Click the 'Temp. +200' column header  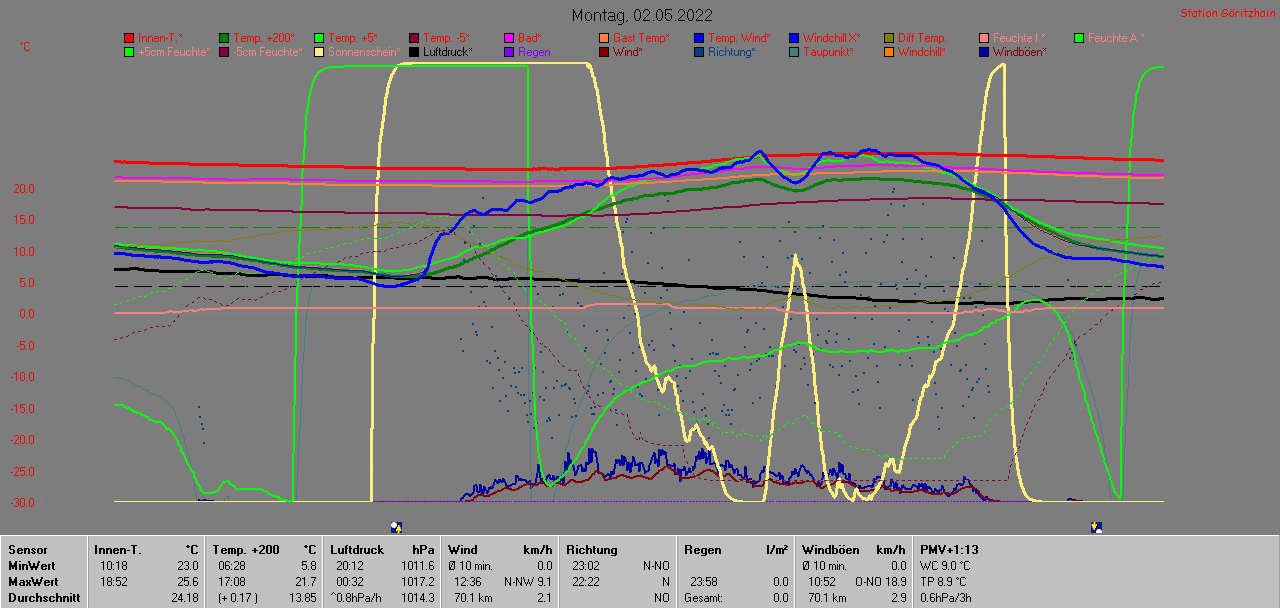[x=246, y=550]
